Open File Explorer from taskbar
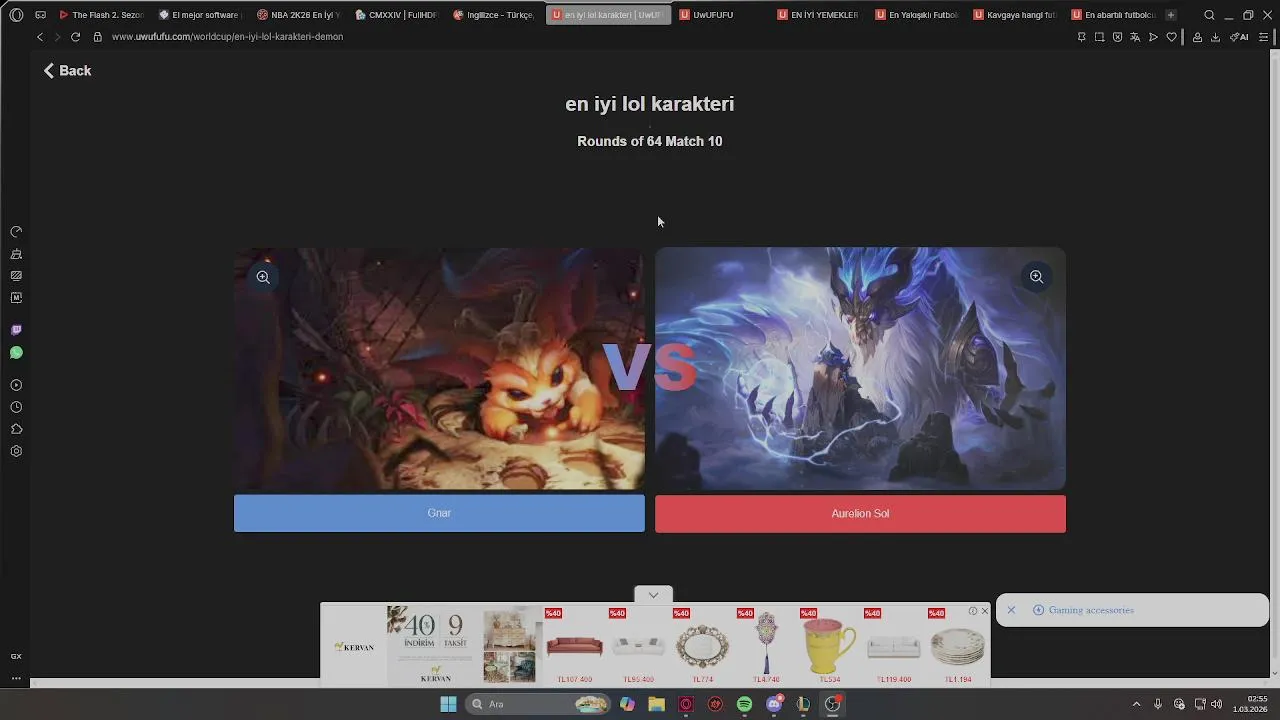The image size is (1280, 720). tap(656, 704)
